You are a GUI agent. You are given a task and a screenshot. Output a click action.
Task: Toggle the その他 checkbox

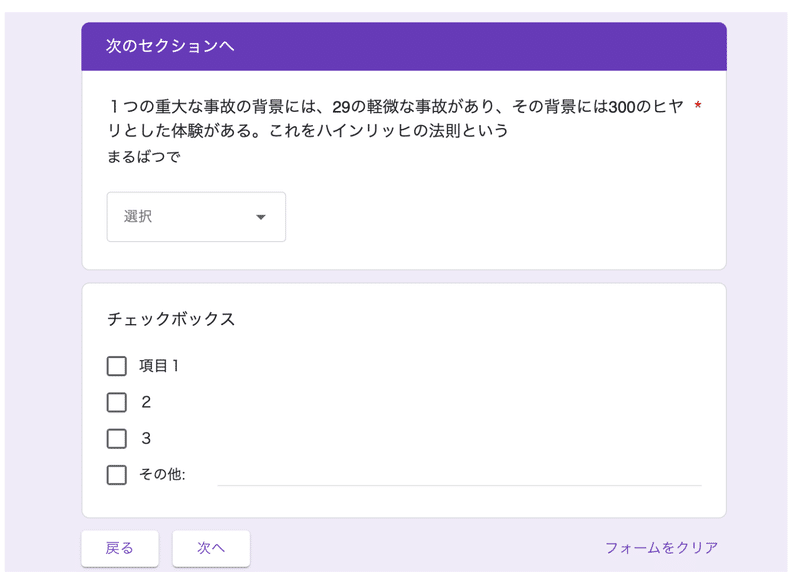point(117,475)
